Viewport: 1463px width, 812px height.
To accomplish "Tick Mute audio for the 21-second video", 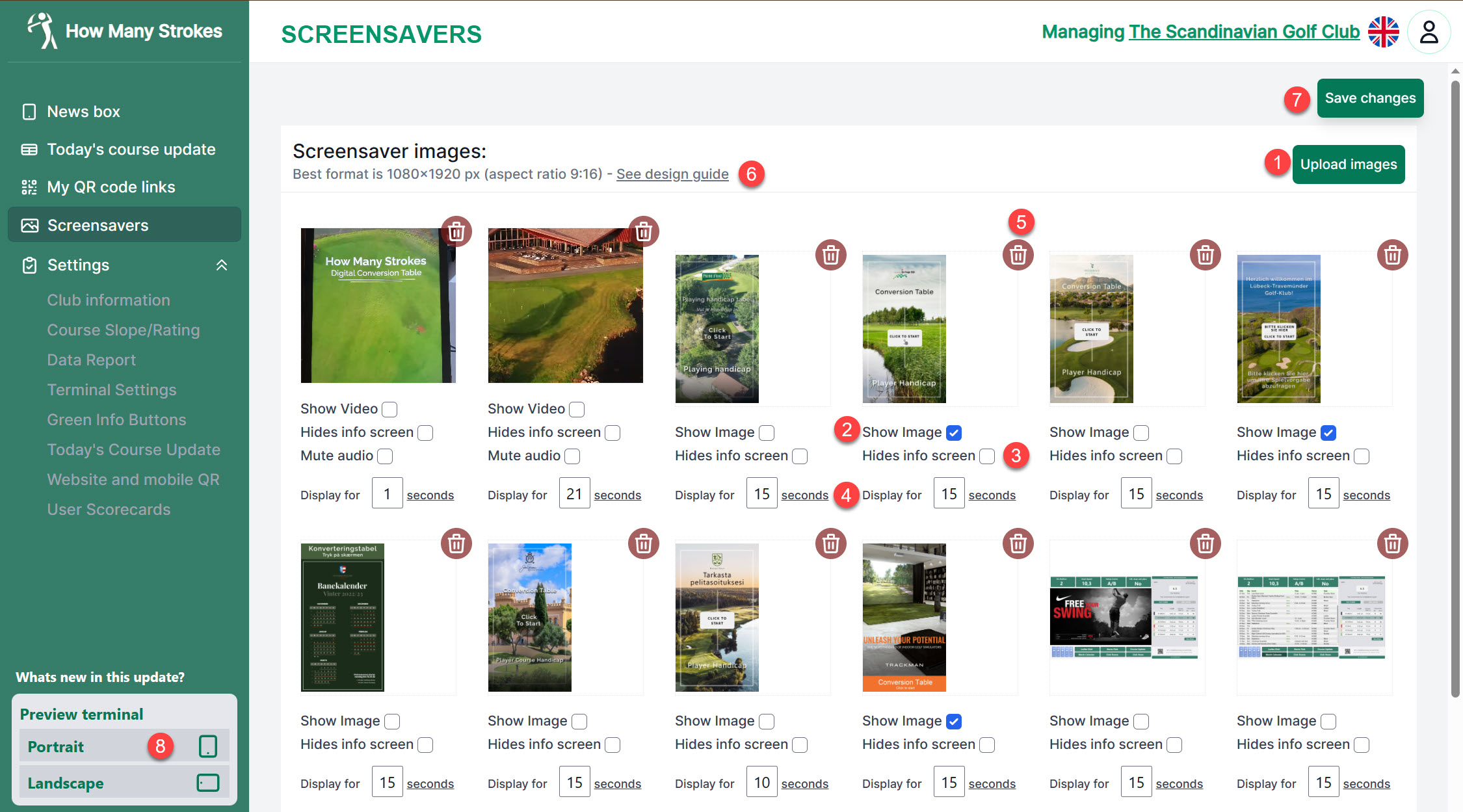I will (x=572, y=456).
